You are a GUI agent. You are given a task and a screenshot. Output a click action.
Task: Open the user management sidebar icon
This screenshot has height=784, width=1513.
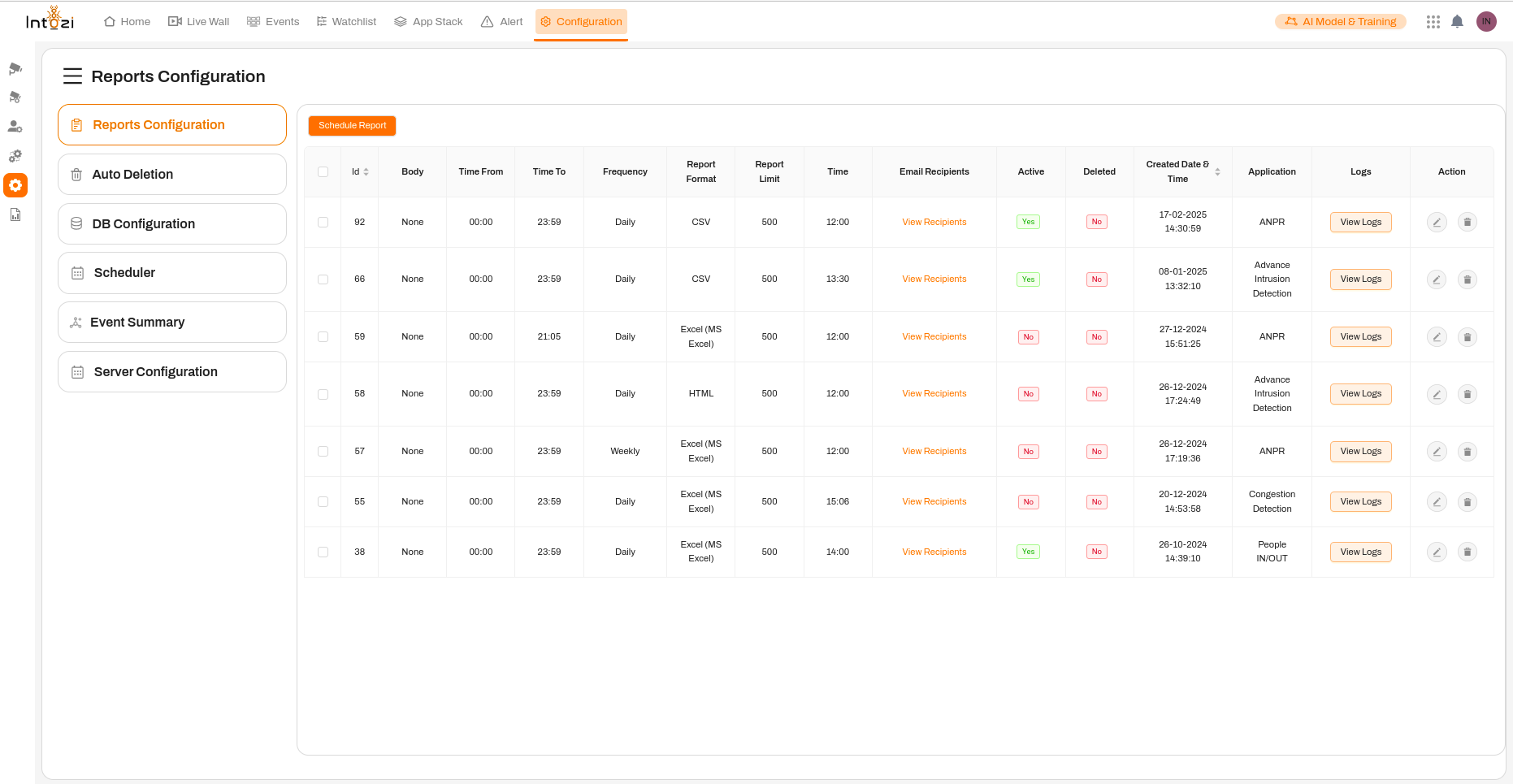click(15, 126)
